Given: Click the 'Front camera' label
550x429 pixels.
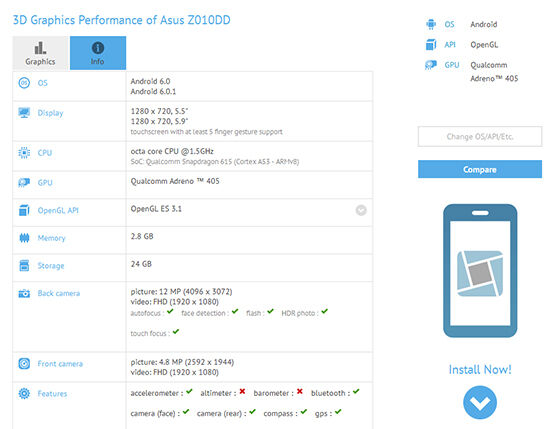Looking at the screenshot, I should coord(60,364).
